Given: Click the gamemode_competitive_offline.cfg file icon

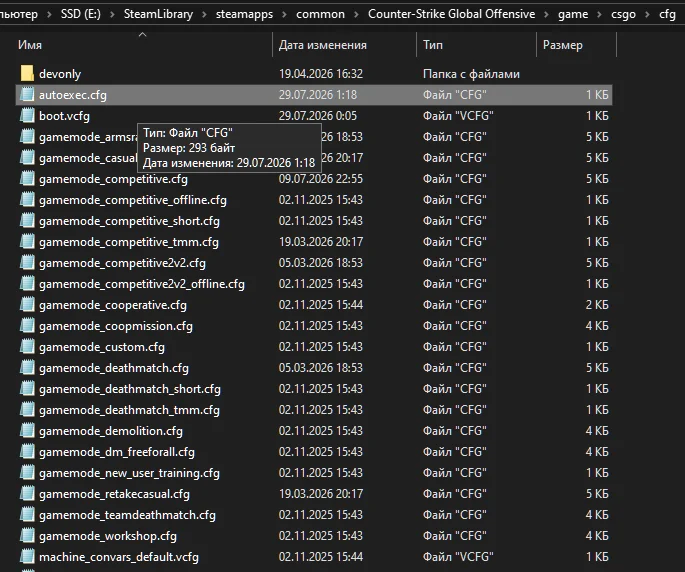Looking at the screenshot, I should (27, 200).
